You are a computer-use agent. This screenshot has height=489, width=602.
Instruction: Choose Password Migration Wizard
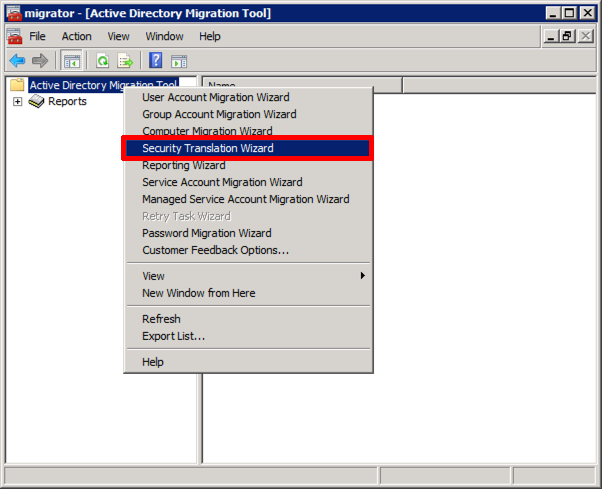248,233
